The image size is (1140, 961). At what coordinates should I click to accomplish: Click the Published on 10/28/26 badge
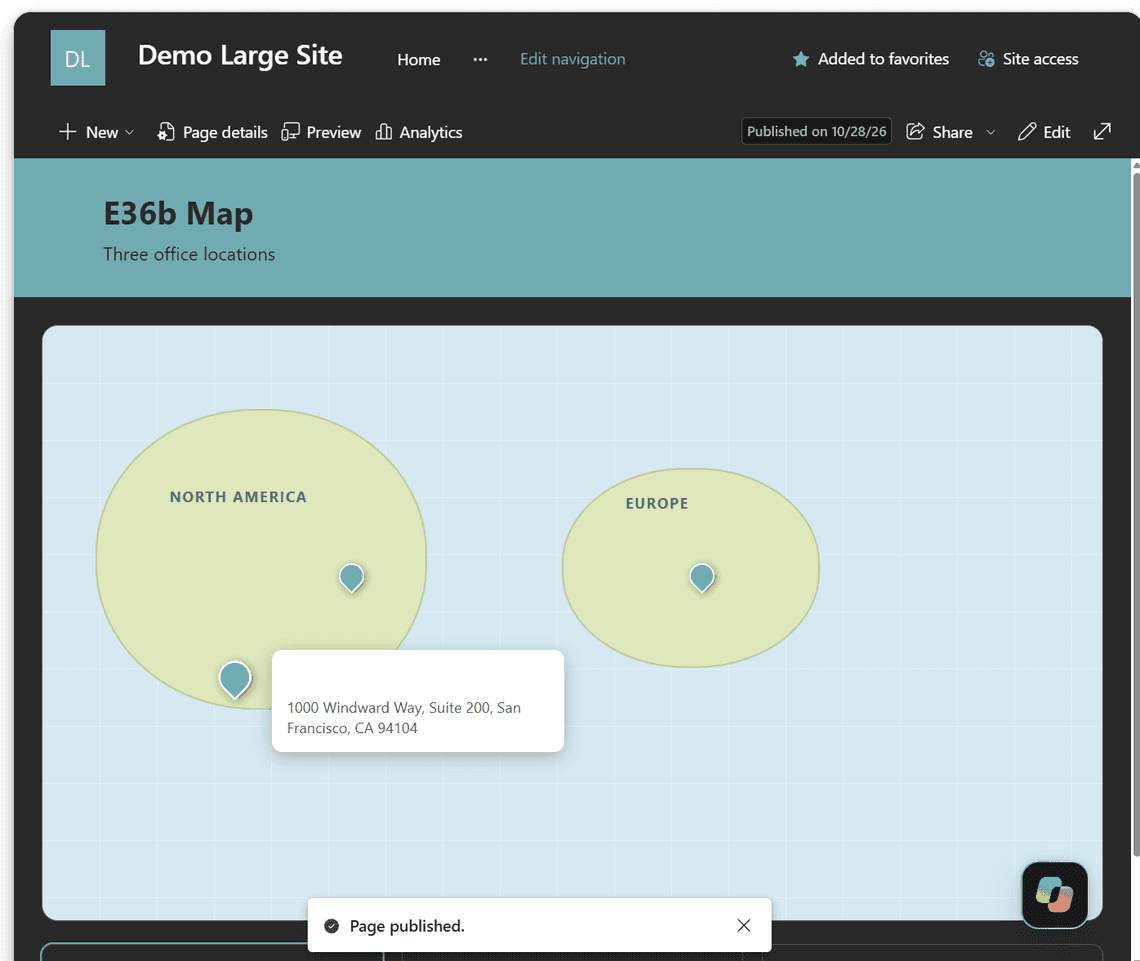coord(816,132)
